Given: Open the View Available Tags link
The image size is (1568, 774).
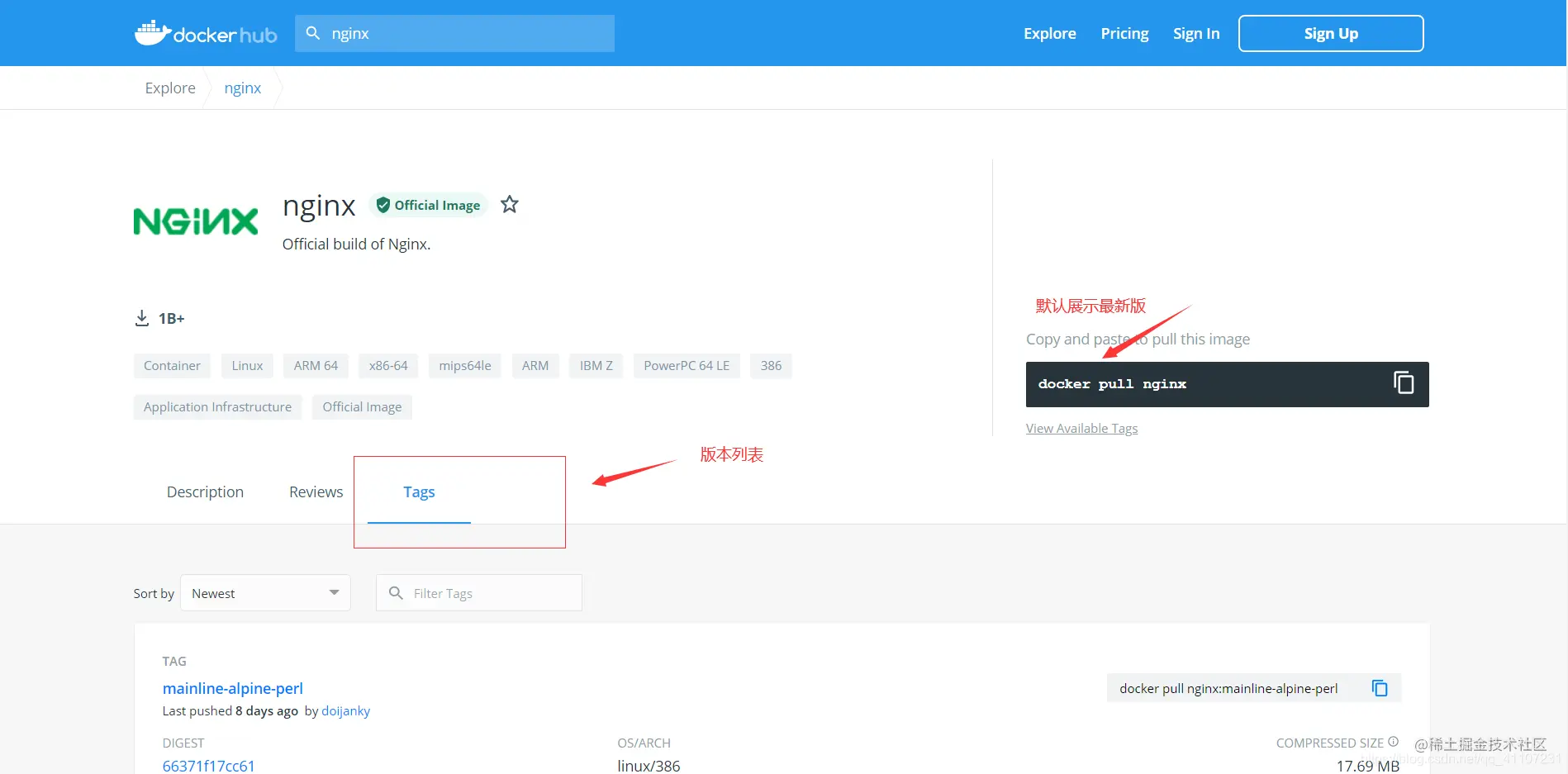Looking at the screenshot, I should click(1081, 428).
